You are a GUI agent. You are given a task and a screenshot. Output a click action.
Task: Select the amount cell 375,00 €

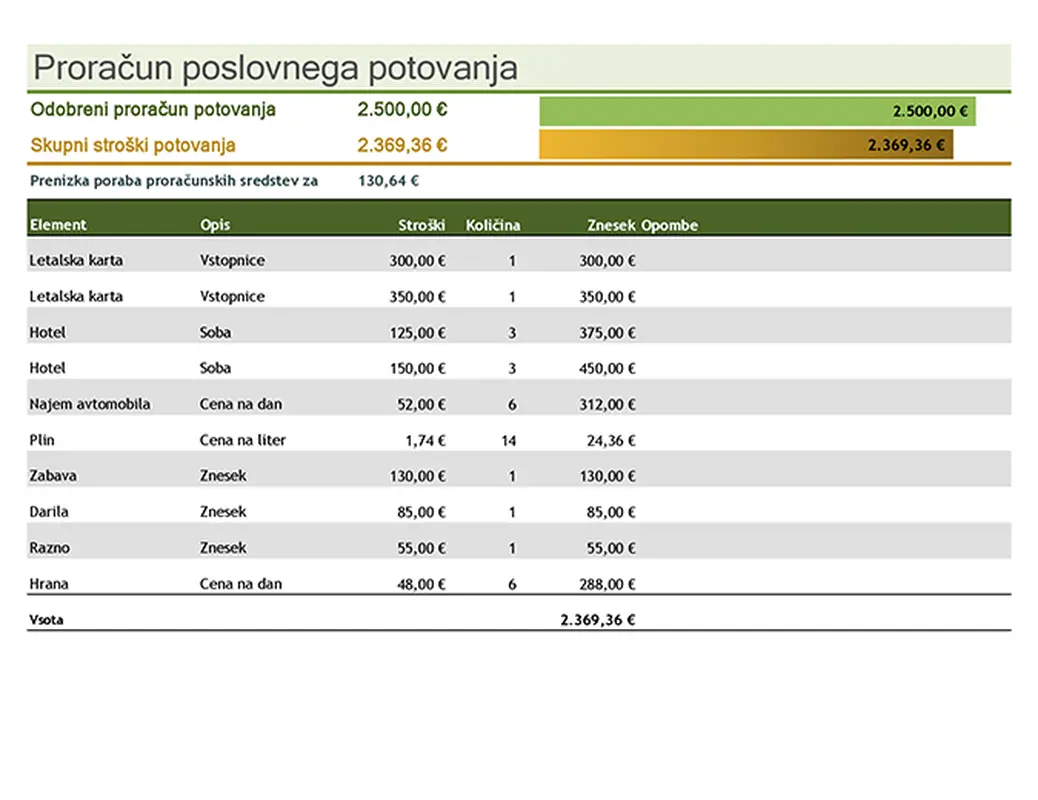607,332
